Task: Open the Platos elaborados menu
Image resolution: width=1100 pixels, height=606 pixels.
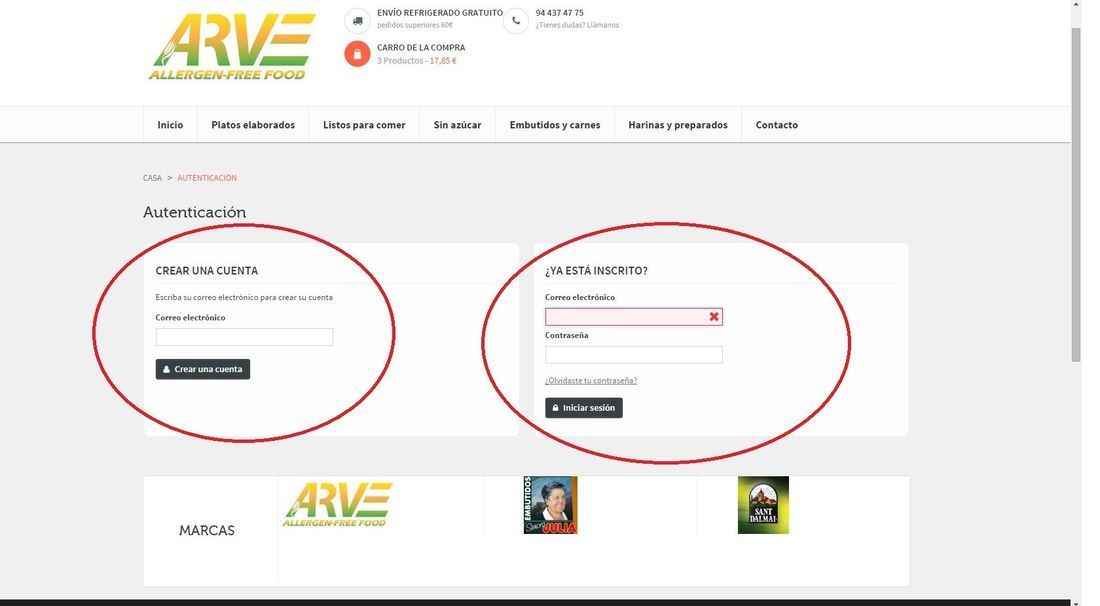Action: tap(253, 125)
